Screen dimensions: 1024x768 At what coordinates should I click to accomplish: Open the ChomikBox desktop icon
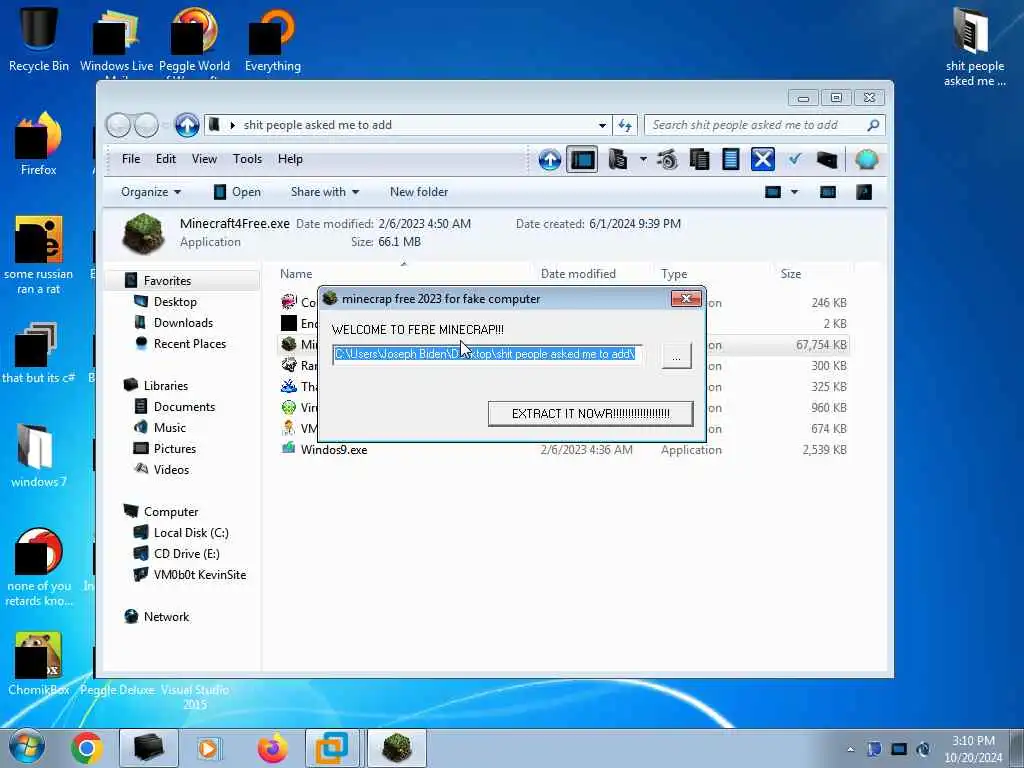coord(39,663)
